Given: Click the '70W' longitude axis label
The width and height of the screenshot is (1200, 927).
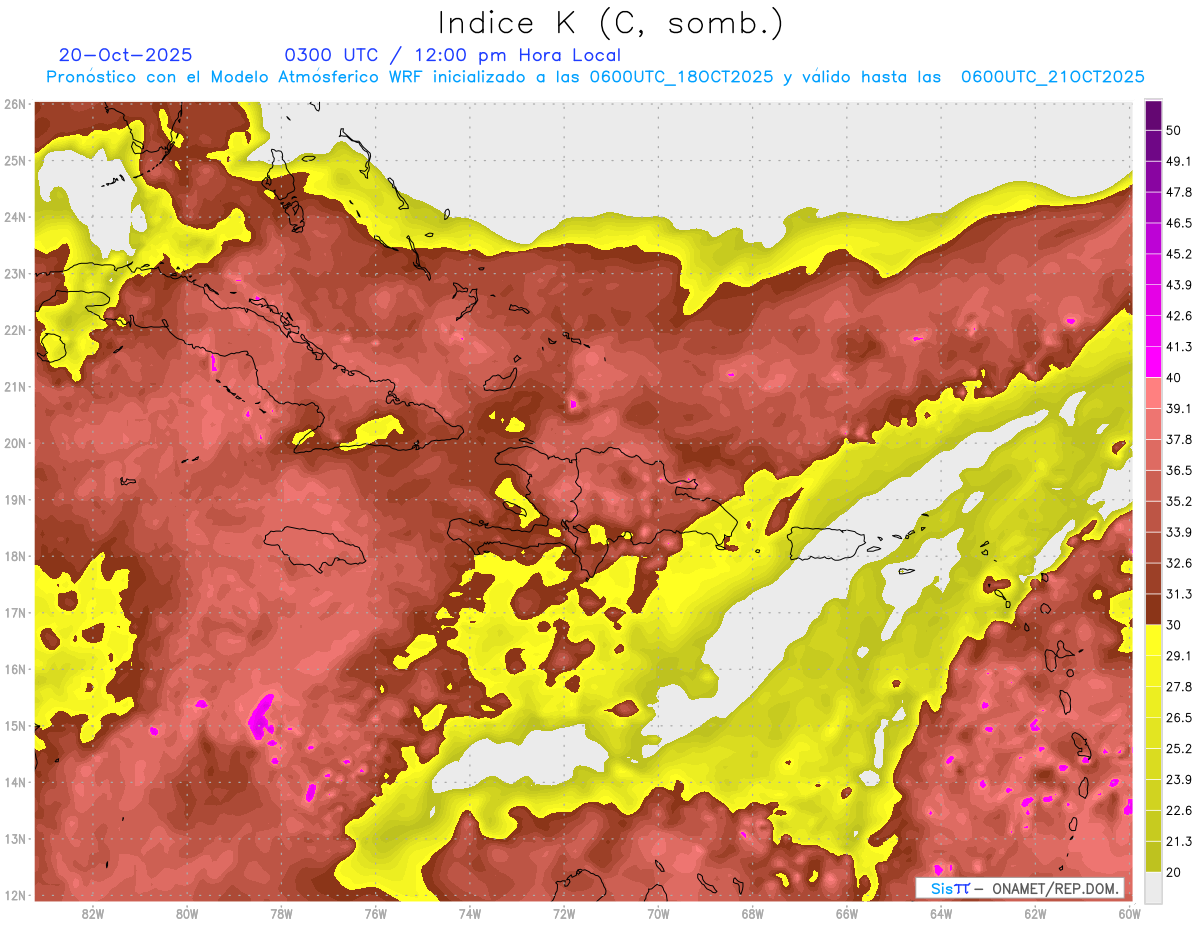Looking at the screenshot, I should click(x=658, y=913).
